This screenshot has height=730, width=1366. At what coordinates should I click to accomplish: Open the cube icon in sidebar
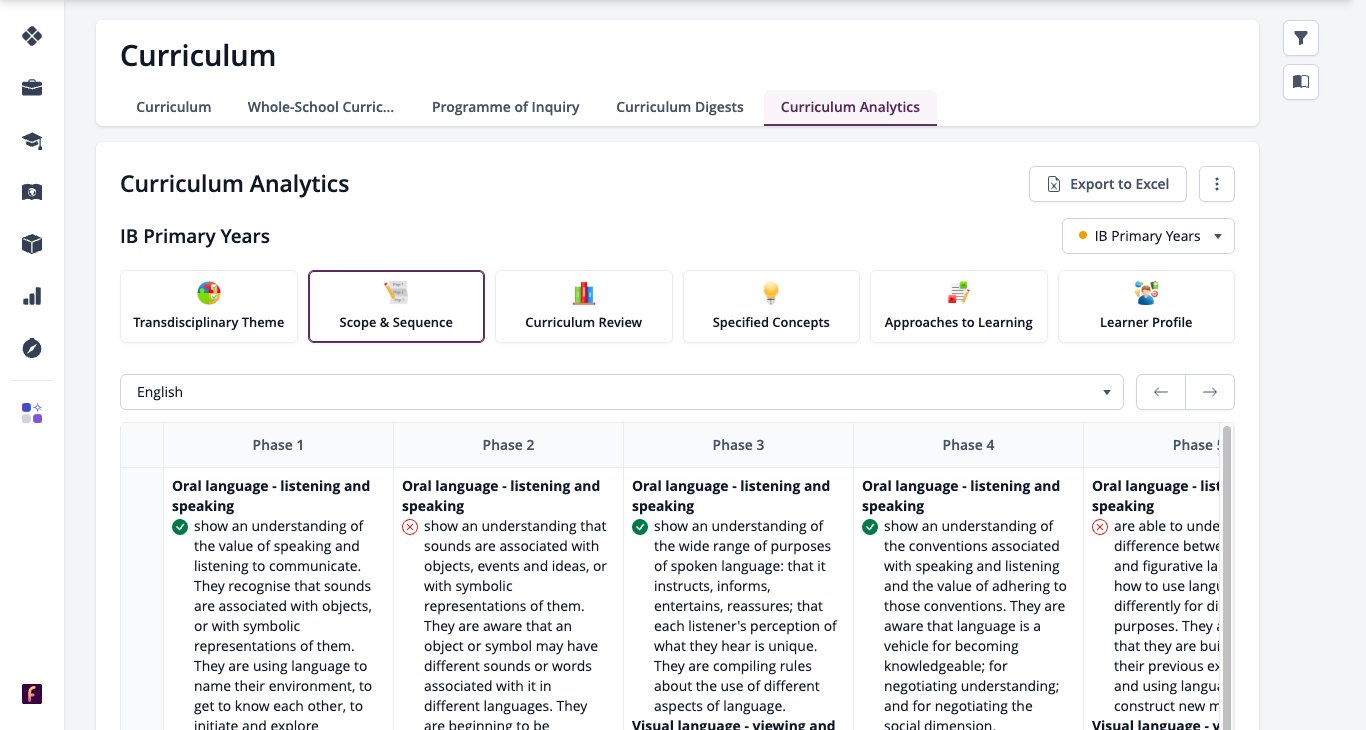coord(32,244)
